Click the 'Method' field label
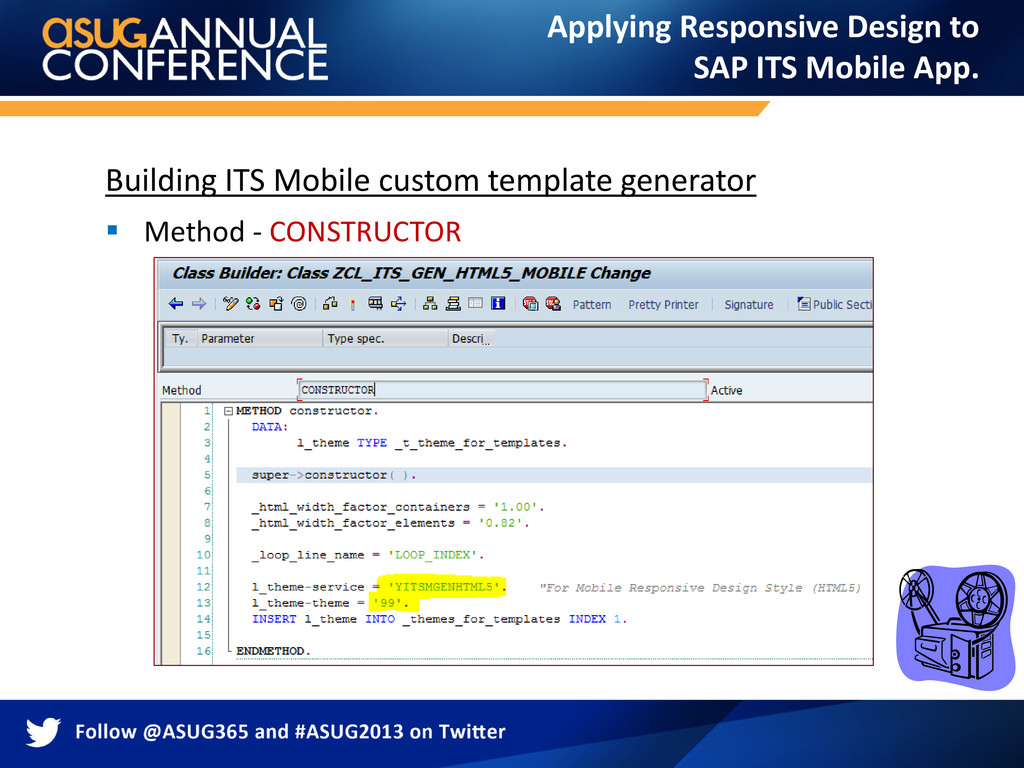 point(182,391)
